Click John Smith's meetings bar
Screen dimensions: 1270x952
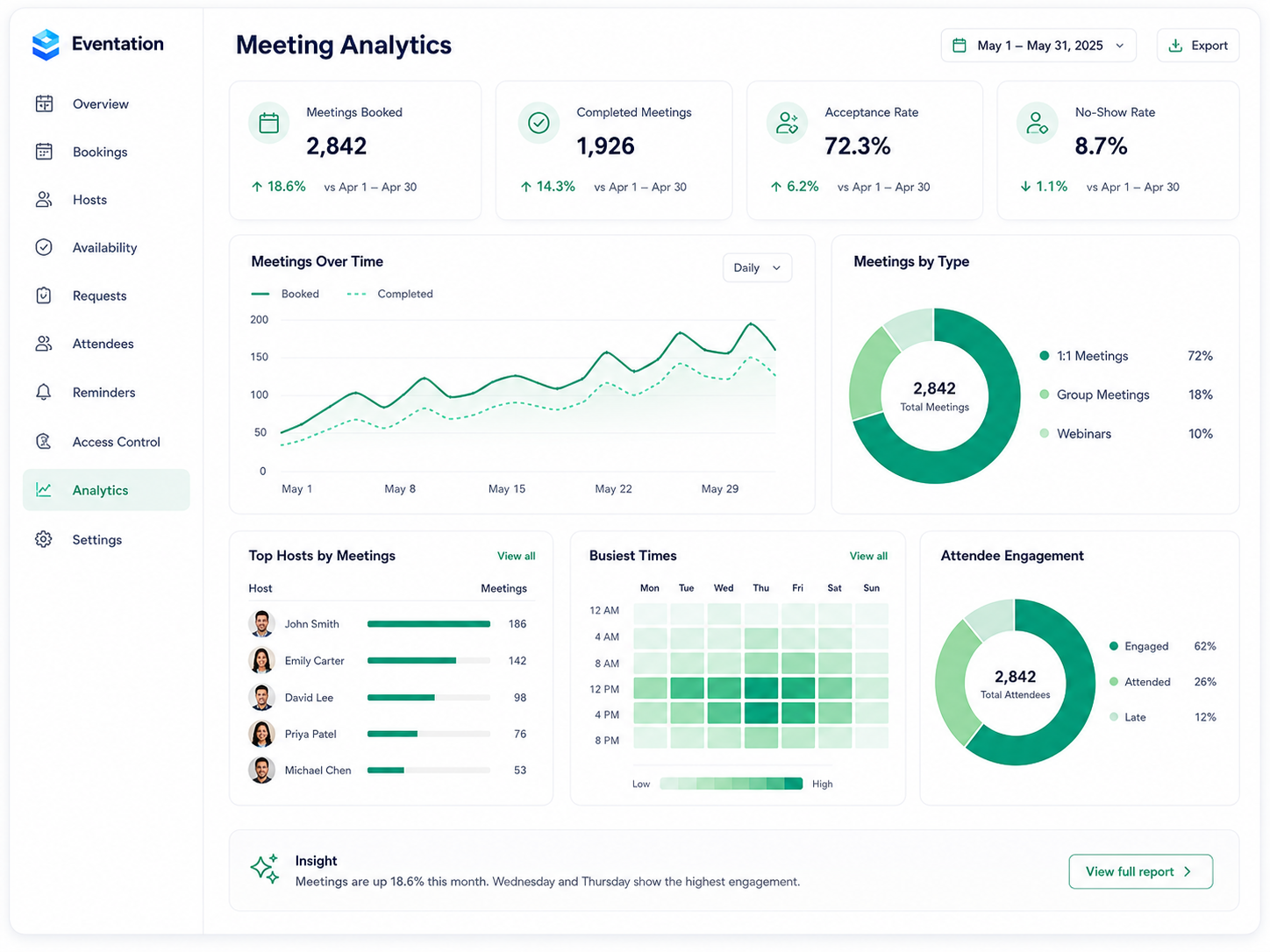click(429, 624)
